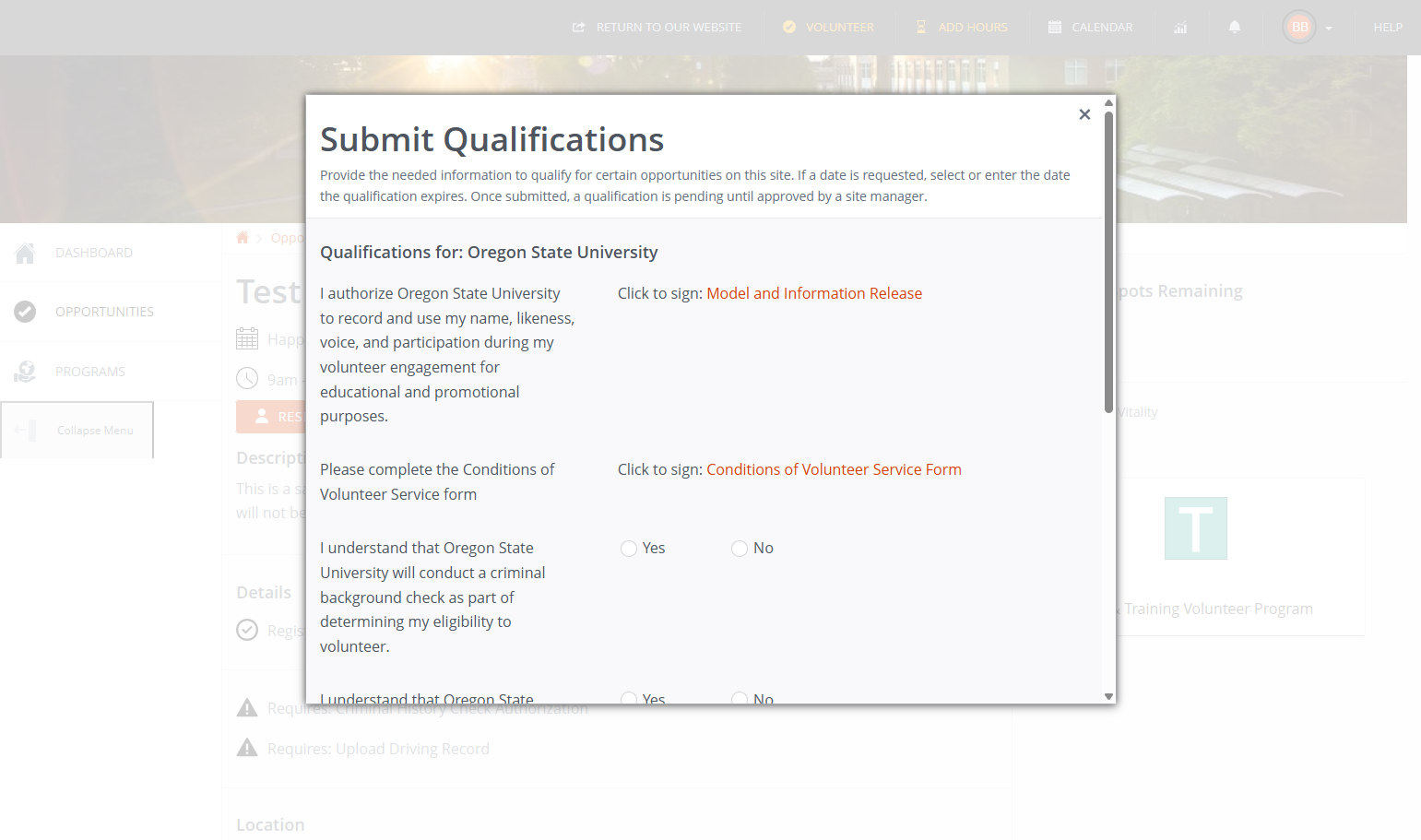Viewport: 1421px width, 840px height.
Task: Go to Programs in sidebar
Action: coord(90,372)
